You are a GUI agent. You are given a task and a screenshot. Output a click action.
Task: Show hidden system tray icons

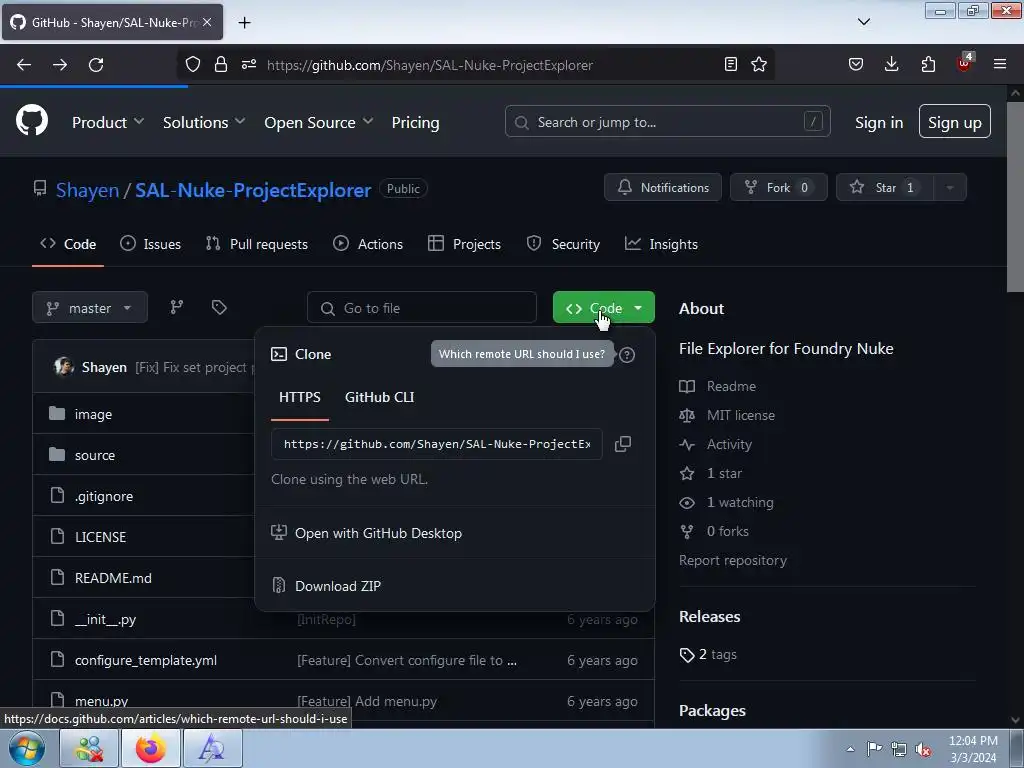pos(850,749)
